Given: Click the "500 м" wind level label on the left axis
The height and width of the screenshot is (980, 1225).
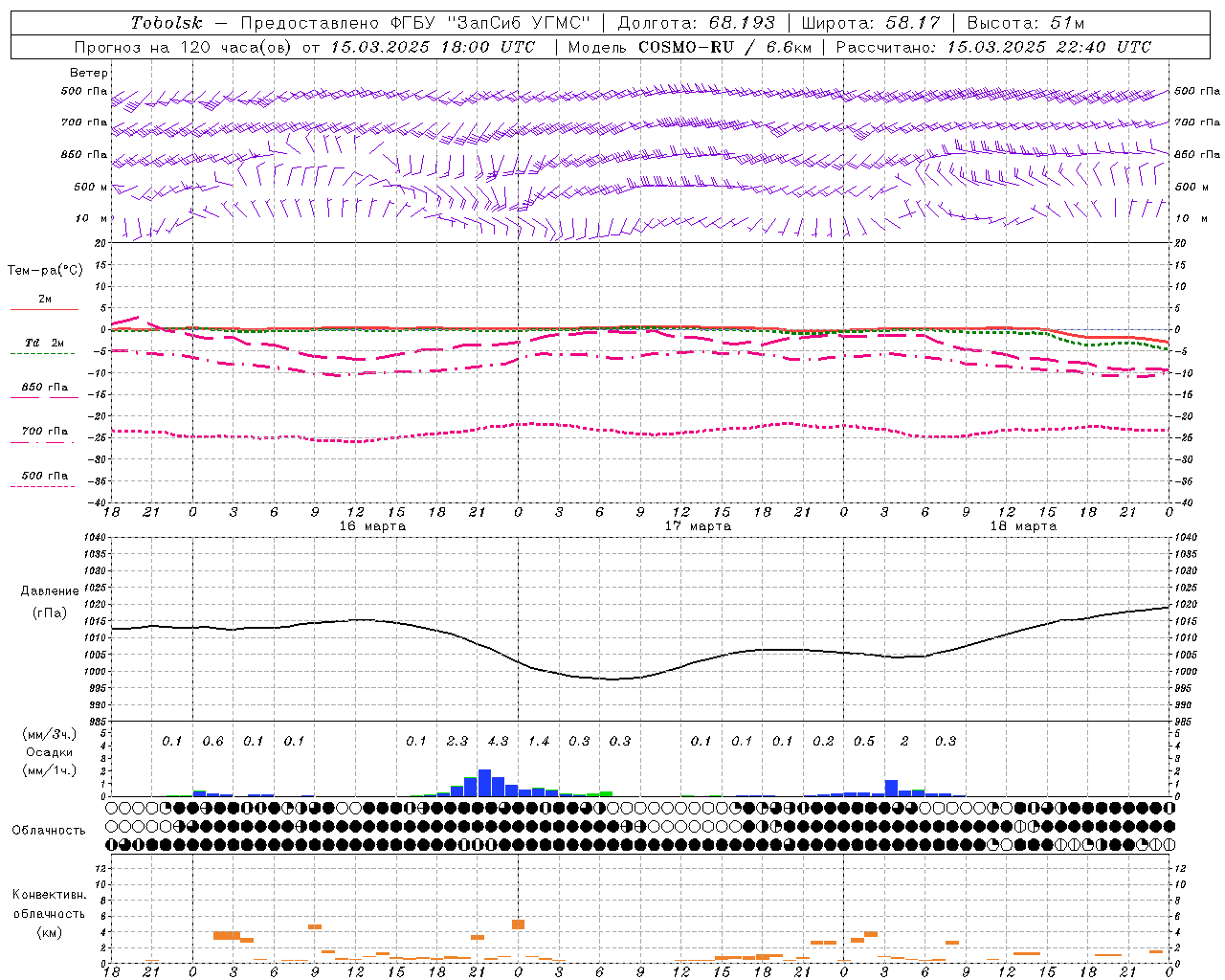Looking at the screenshot, I should pos(91,187).
